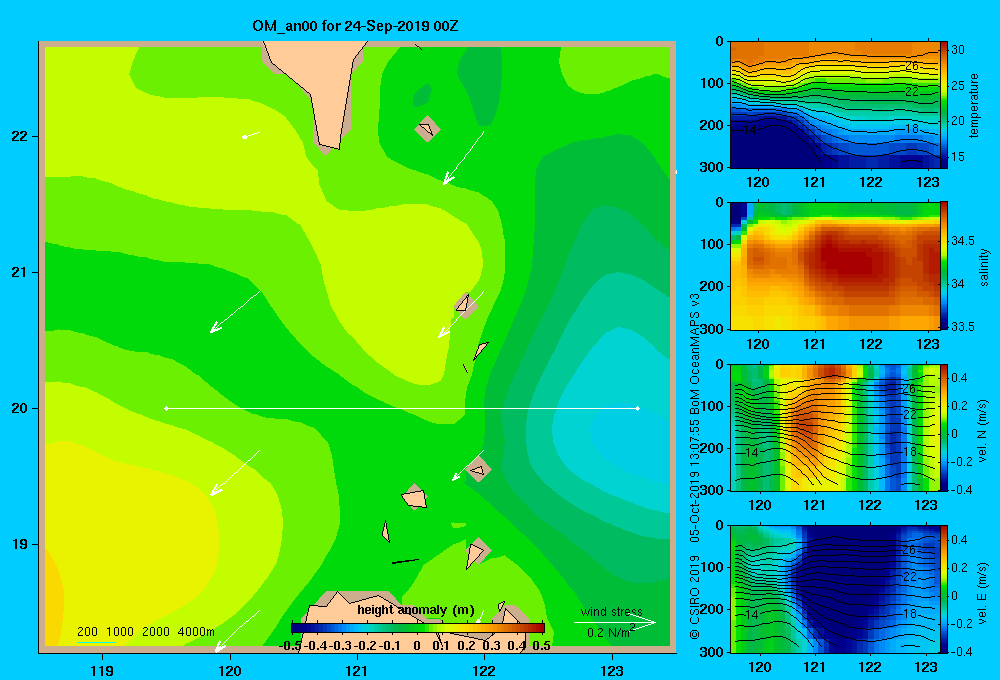Click the vel. N color scale bar
The image size is (1000, 680).
944,427
